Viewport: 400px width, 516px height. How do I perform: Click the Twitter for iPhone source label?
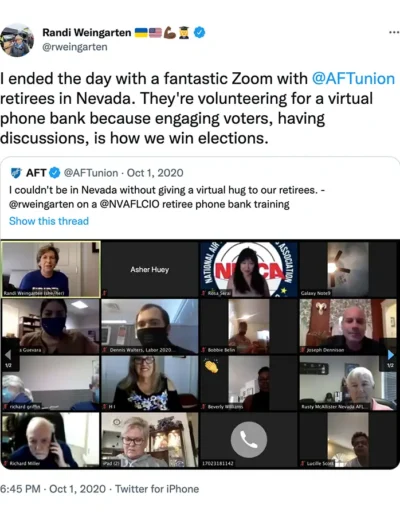[x=157, y=489]
